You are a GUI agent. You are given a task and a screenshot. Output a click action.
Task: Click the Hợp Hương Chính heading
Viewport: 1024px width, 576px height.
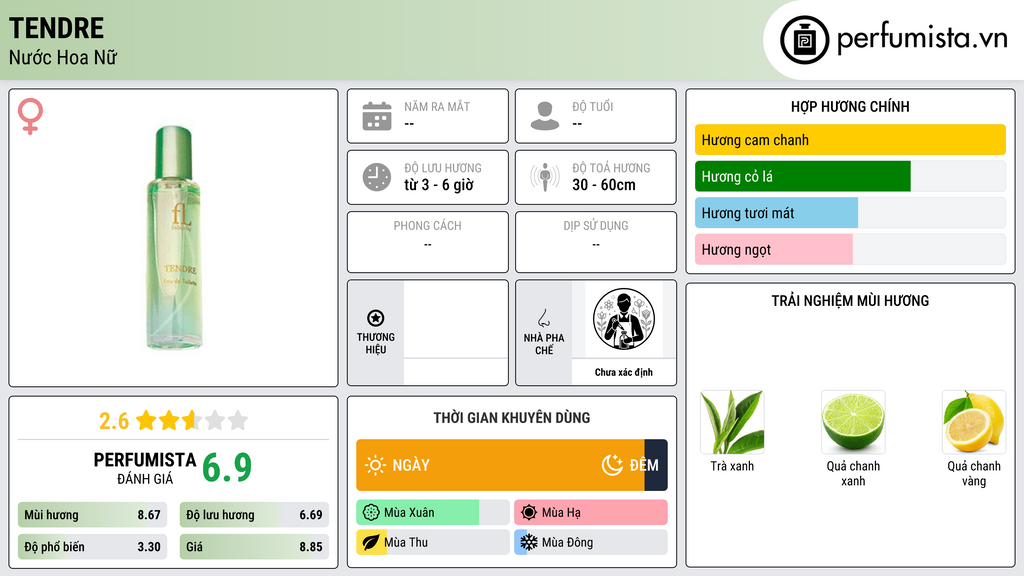click(x=850, y=106)
